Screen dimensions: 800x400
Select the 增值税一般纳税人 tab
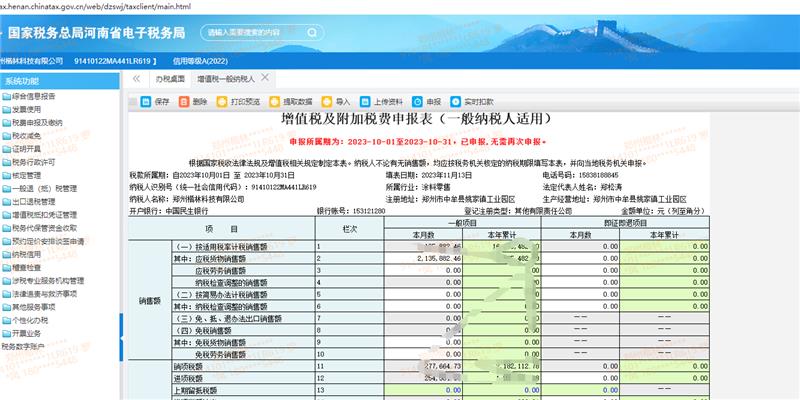coord(225,77)
